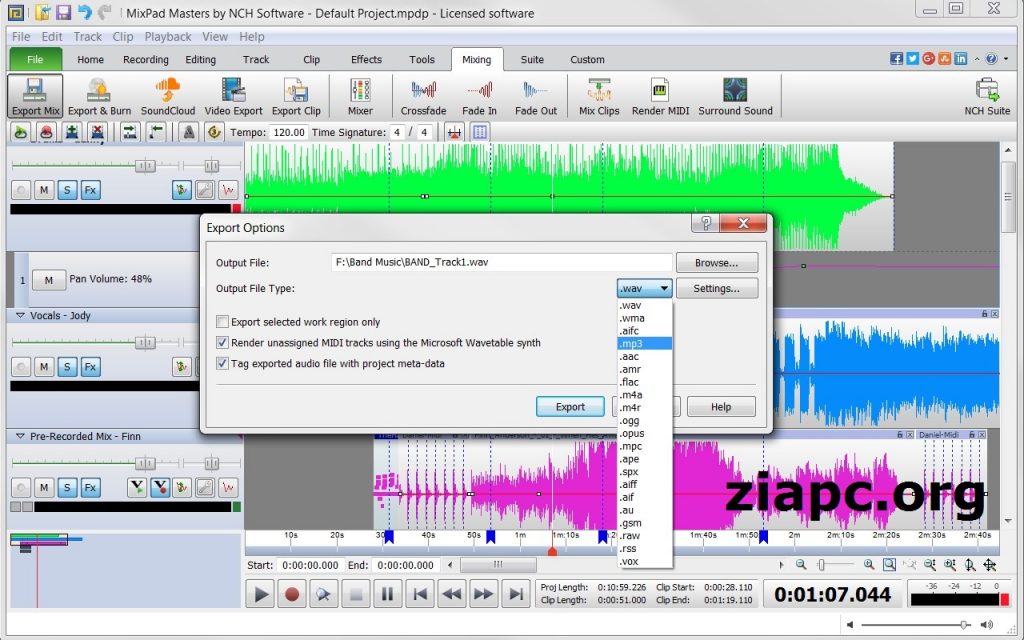The height and width of the screenshot is (640, 1024).
Task: Open the NCH Suite icon
Action: pyautogui.click(x=987, y=96)
